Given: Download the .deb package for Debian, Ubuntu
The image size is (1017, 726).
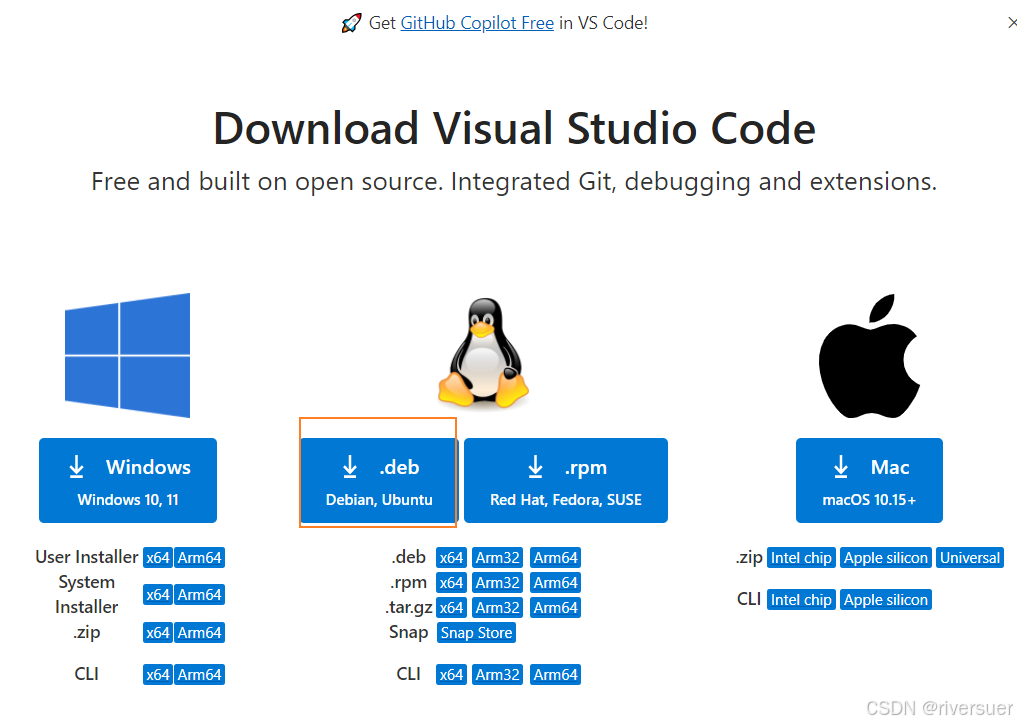Looking at the screenshot, I should point(378,480).
